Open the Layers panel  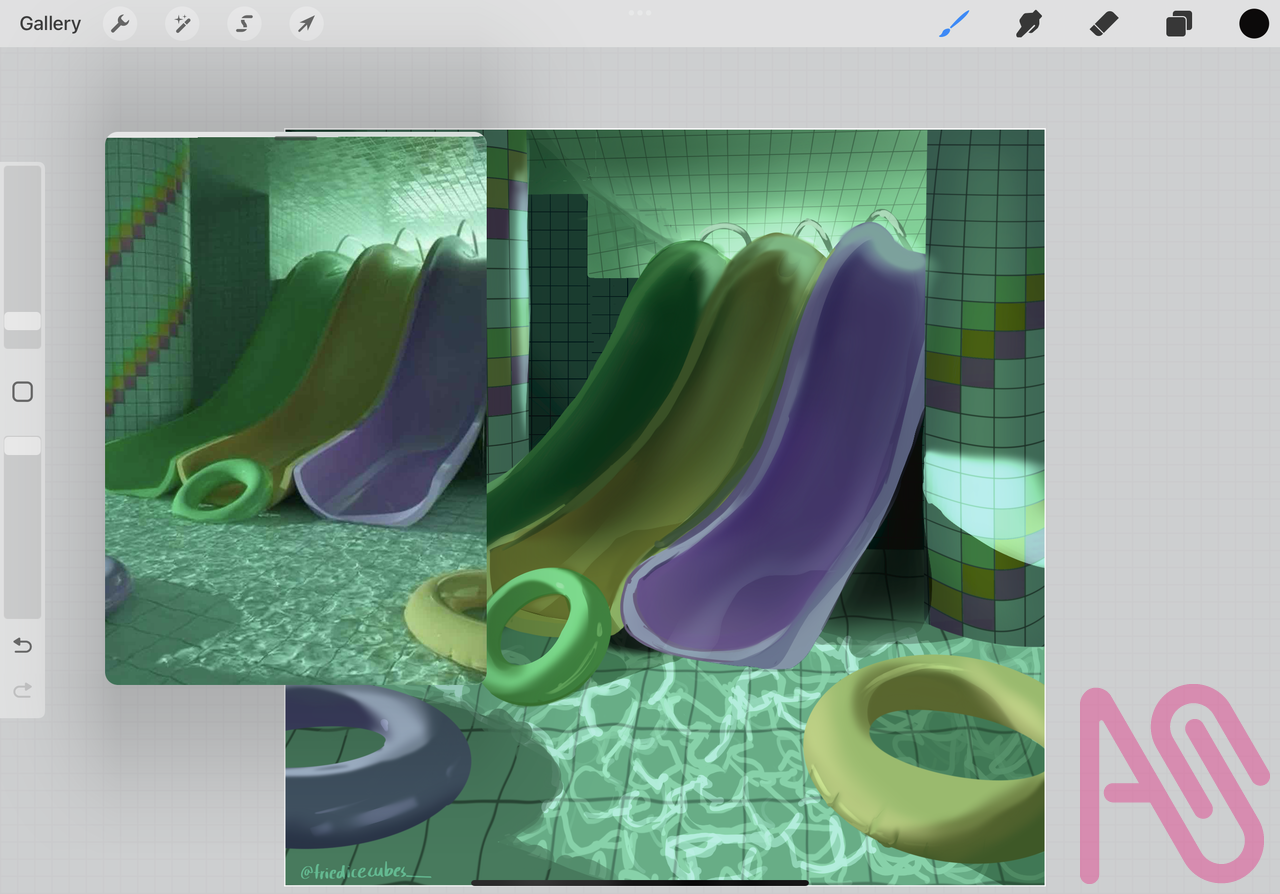pos(1178,23)
